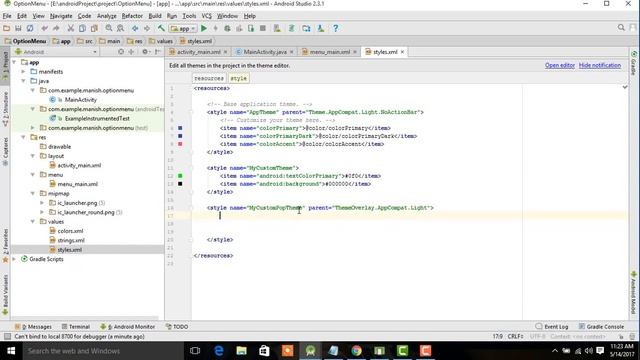
Task: Open the Messages tool window
Action: [33, 327]
